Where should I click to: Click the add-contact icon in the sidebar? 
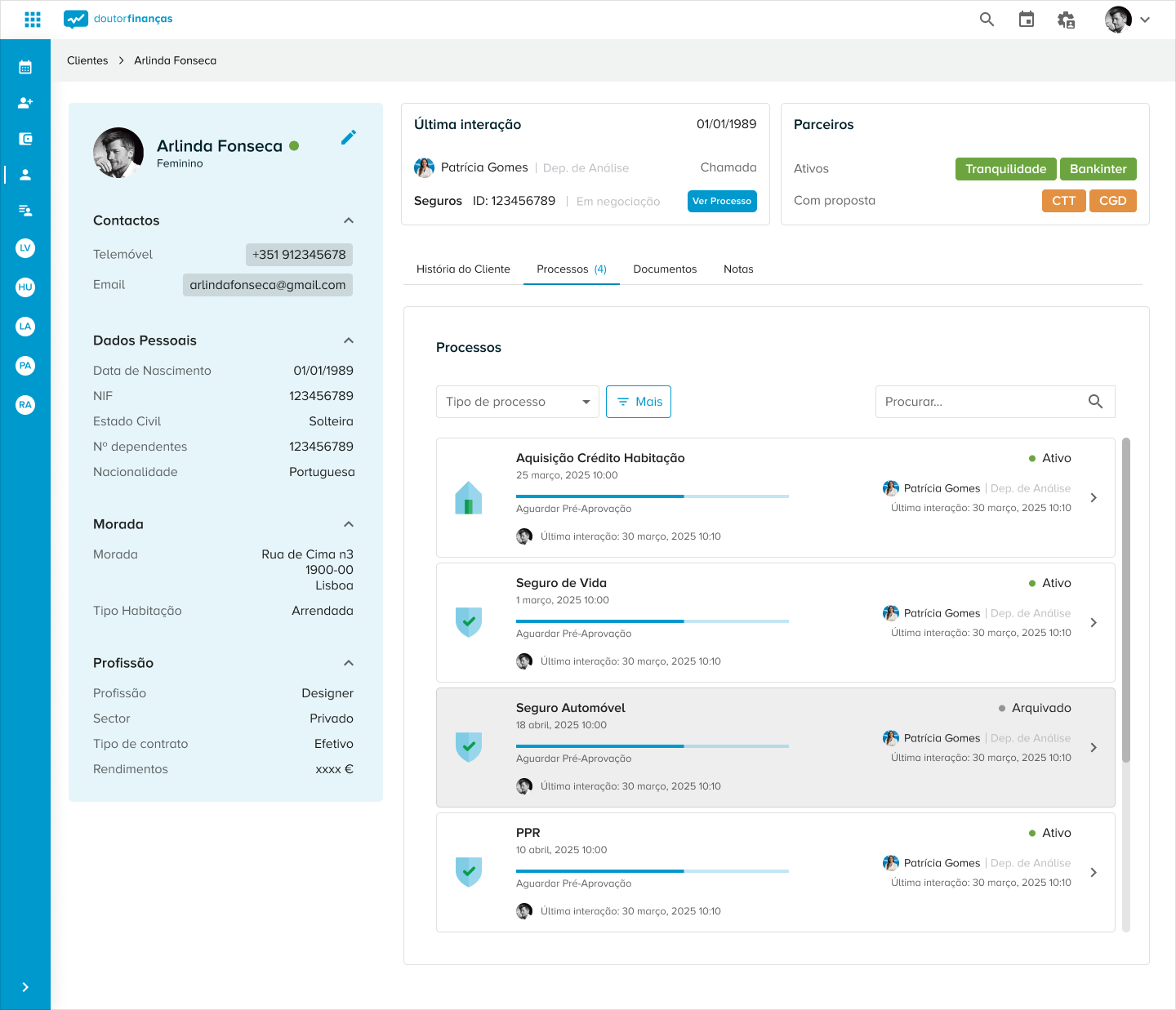pyautogui.click(x=25, y=103)
